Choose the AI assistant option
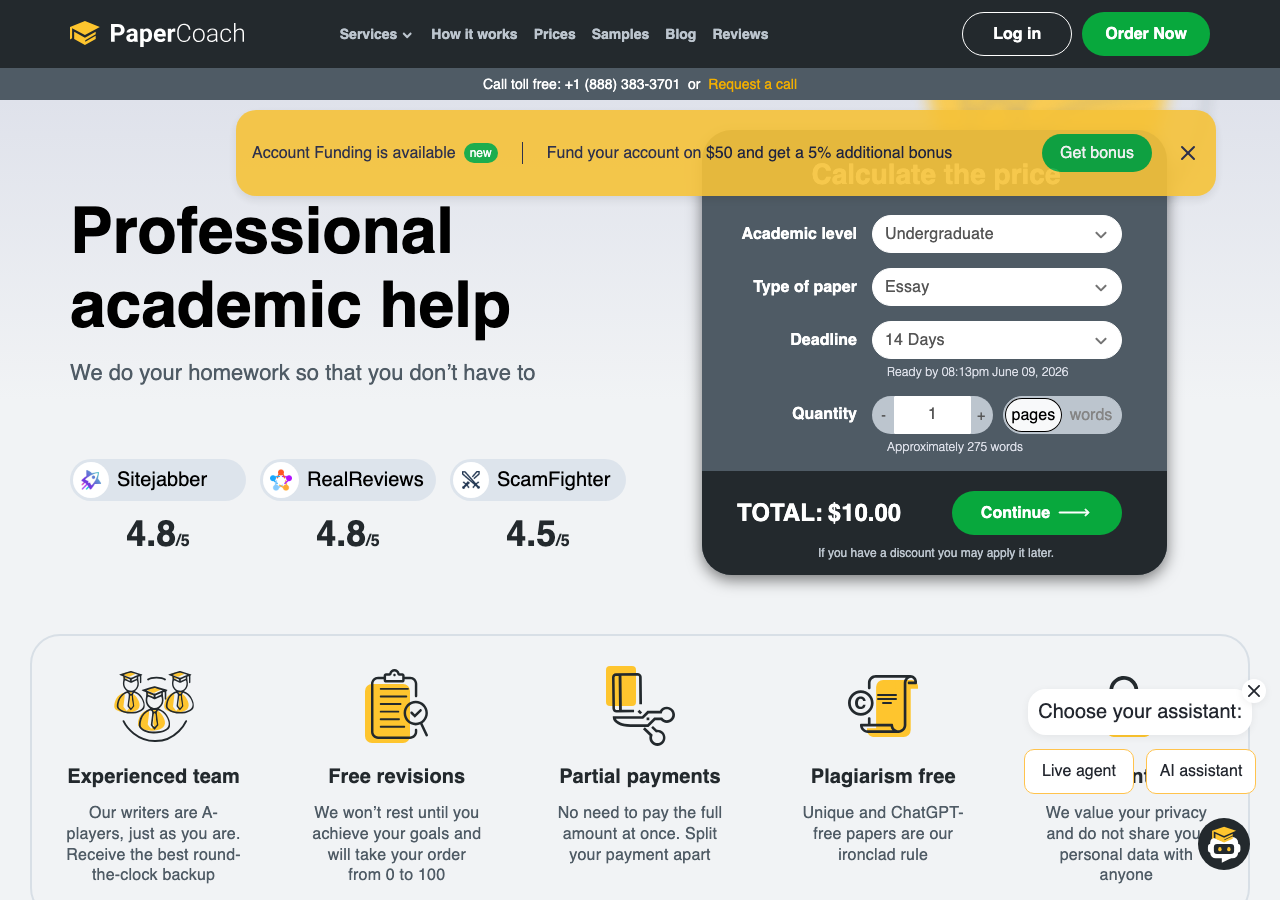 coord(1201,771)
